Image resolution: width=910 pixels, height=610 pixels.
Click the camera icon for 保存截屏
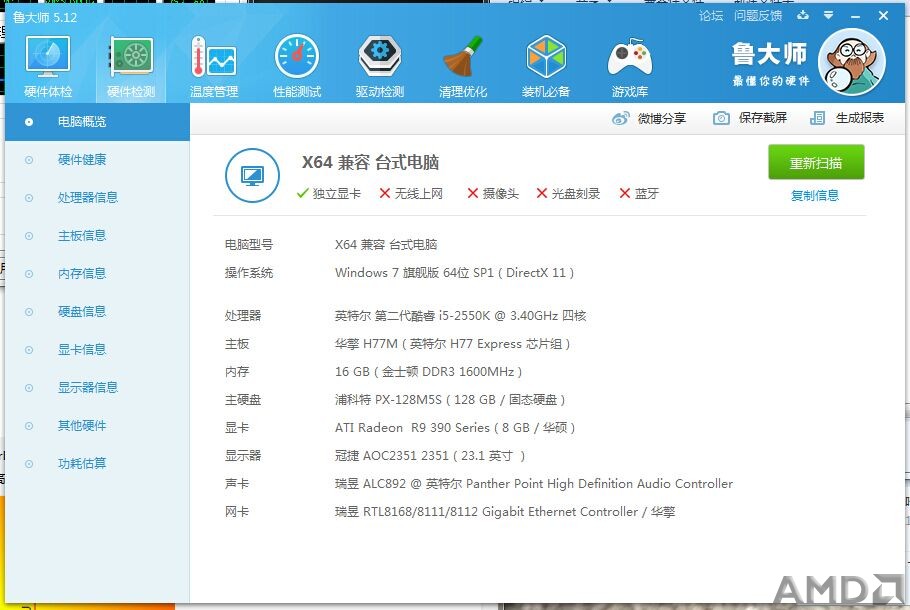[x=721, y=118]
